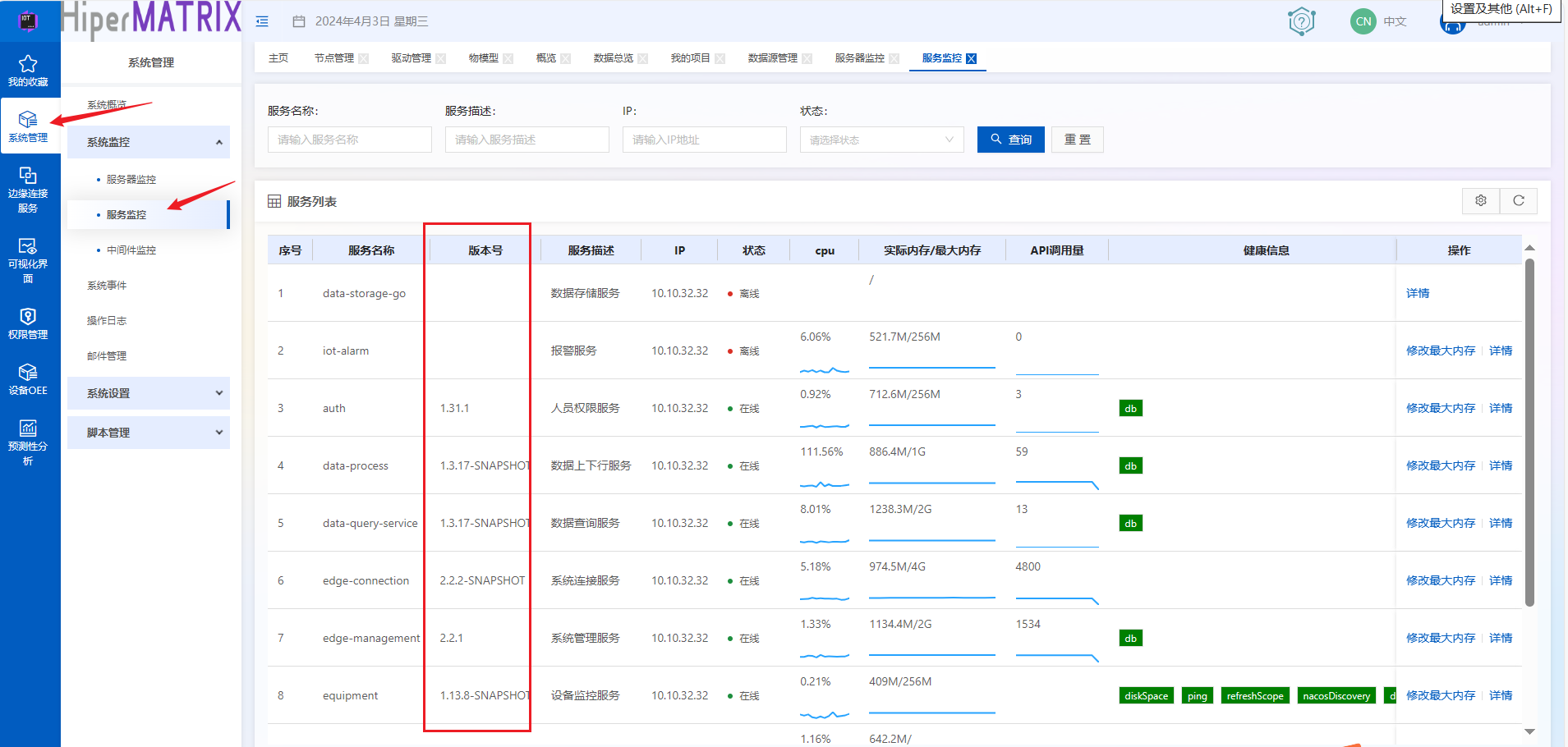Click the 版本号 column header
1568x747 pixels.
tap(485, 250)
